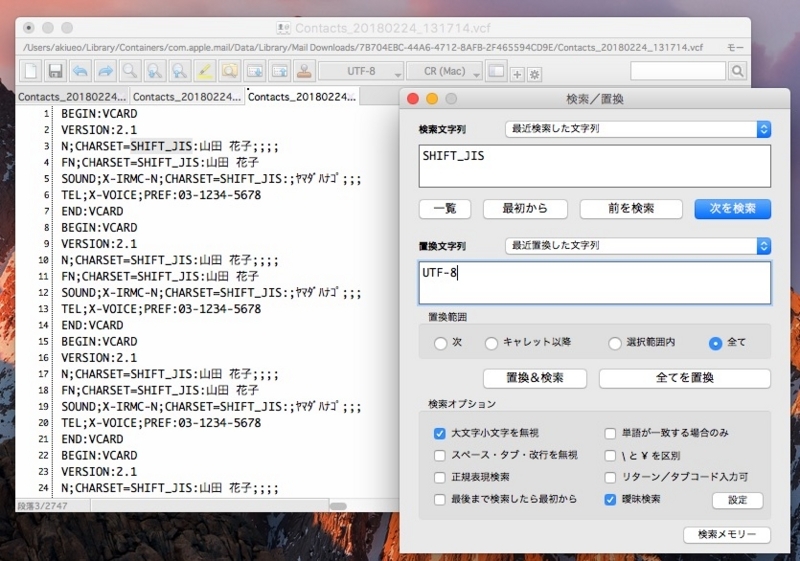Open the 最近置換した文字列 dropdown
800x561 pixels.
pyautogui.click(x=638, y=246)
